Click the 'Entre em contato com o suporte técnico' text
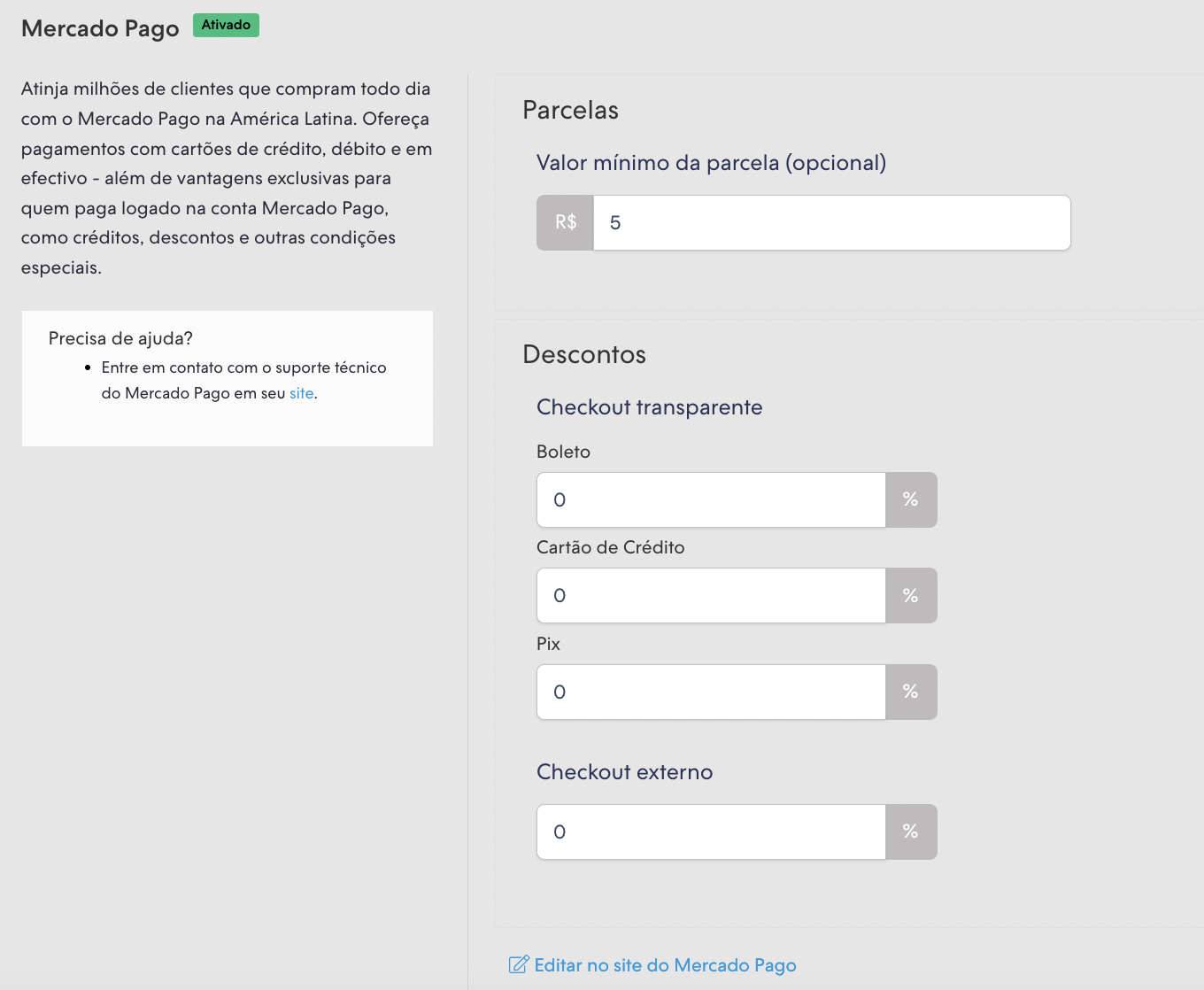Image resolution: width=1204 pixels, height=990 pixels. [x=243, y=367]
